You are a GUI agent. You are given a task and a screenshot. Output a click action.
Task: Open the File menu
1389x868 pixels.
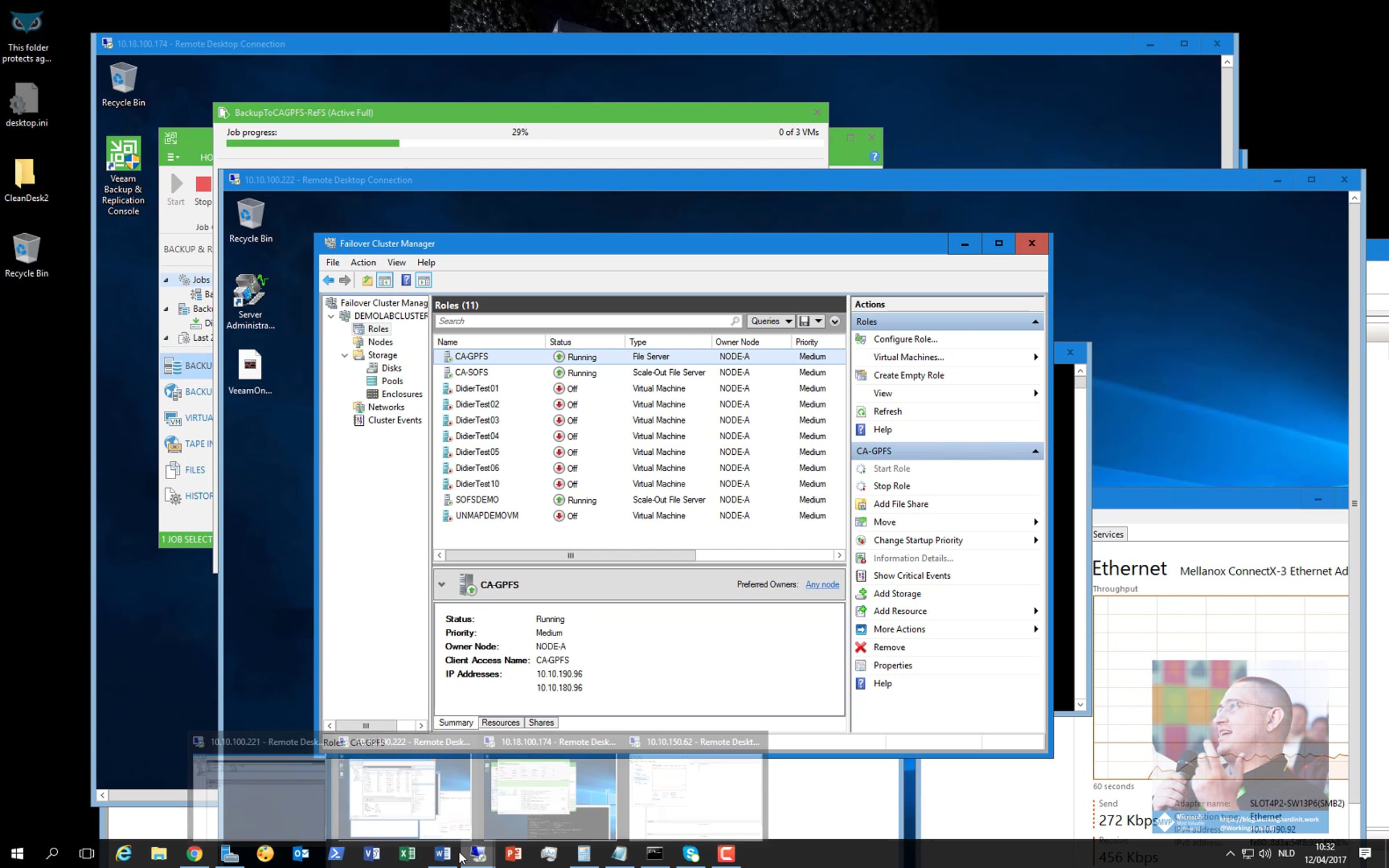[333, 262]
